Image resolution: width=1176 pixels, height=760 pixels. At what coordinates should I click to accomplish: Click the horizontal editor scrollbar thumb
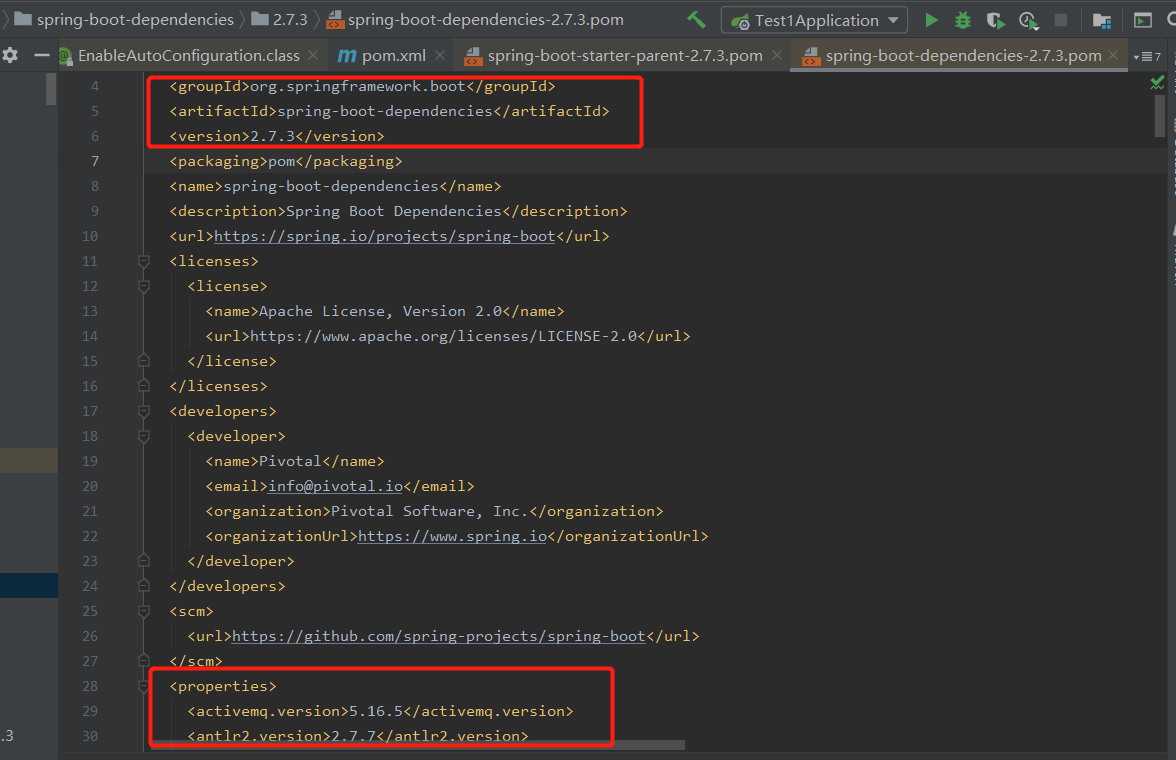tap(418, 745)
